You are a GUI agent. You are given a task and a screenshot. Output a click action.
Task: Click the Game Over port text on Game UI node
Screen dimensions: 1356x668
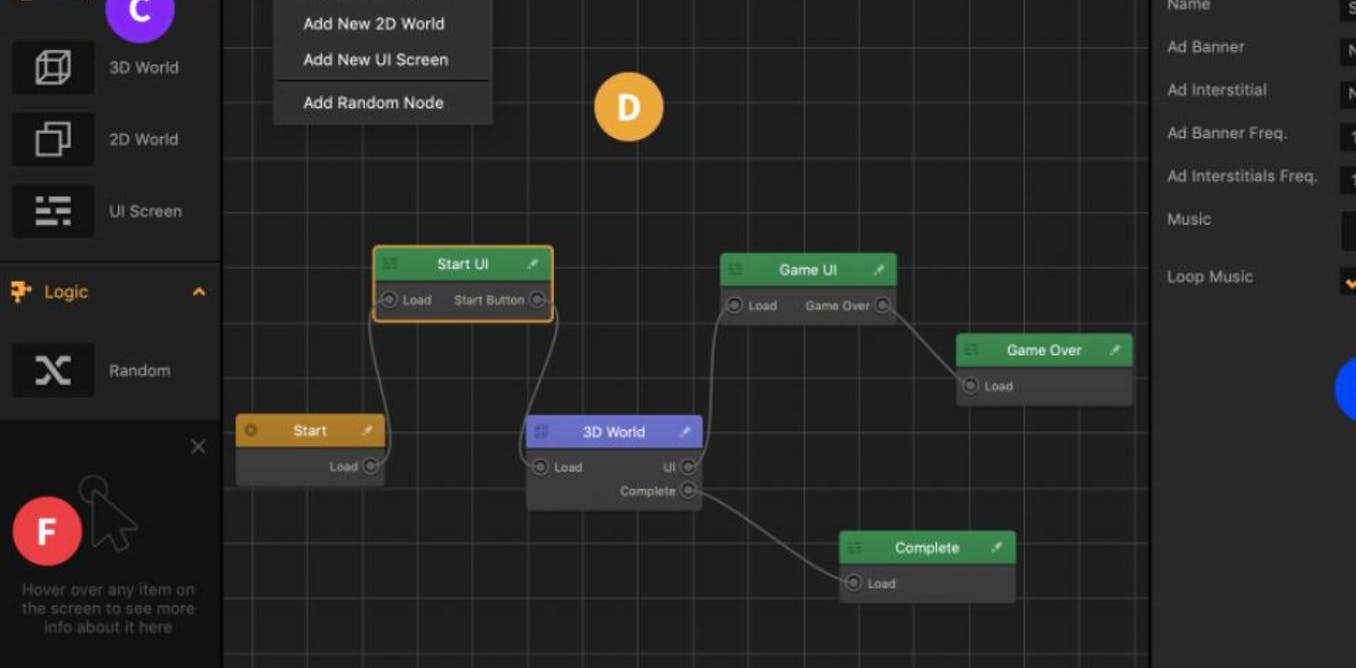(837, 306)
